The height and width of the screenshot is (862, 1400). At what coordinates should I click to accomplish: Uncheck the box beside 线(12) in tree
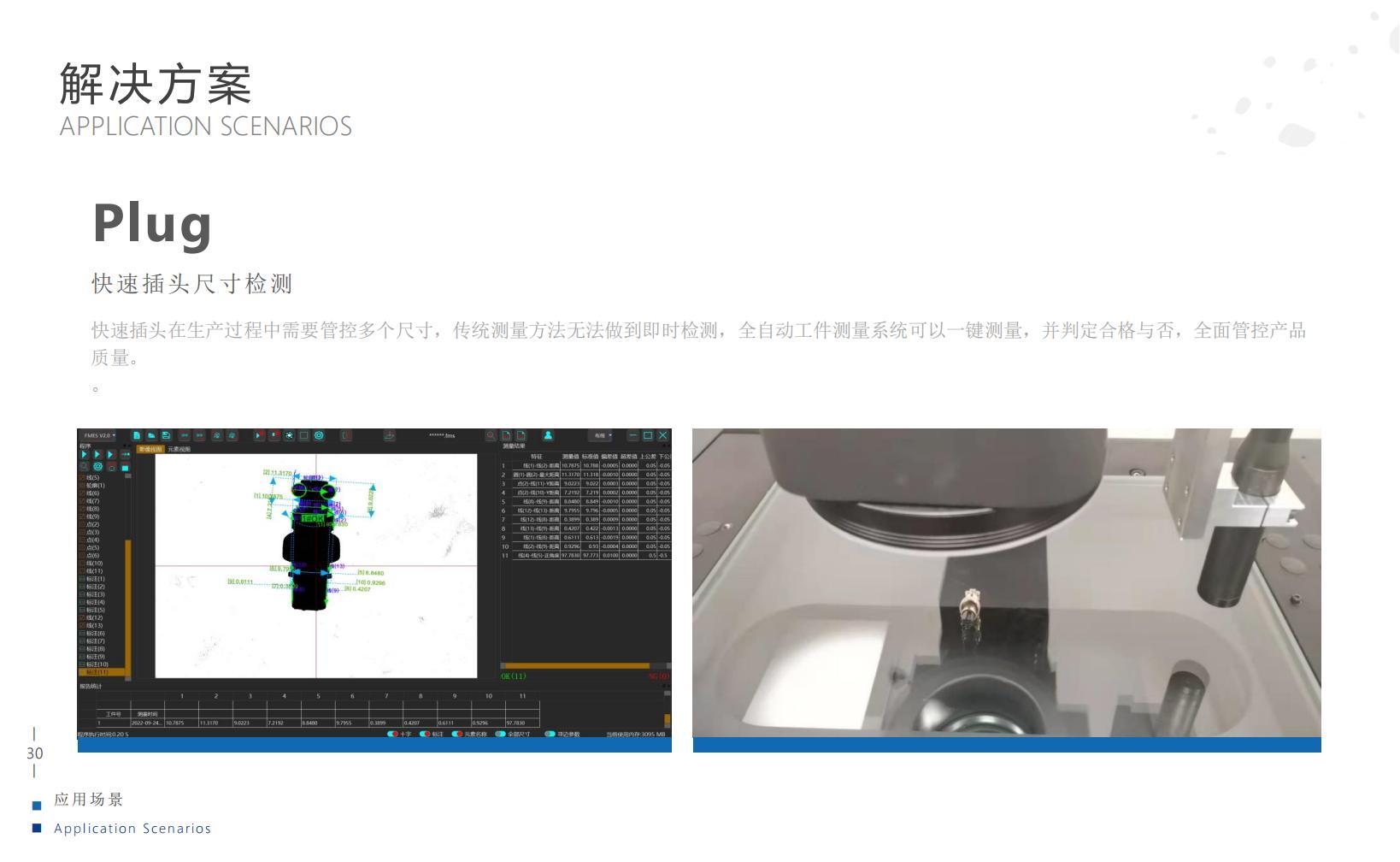[x=83, y=617]
